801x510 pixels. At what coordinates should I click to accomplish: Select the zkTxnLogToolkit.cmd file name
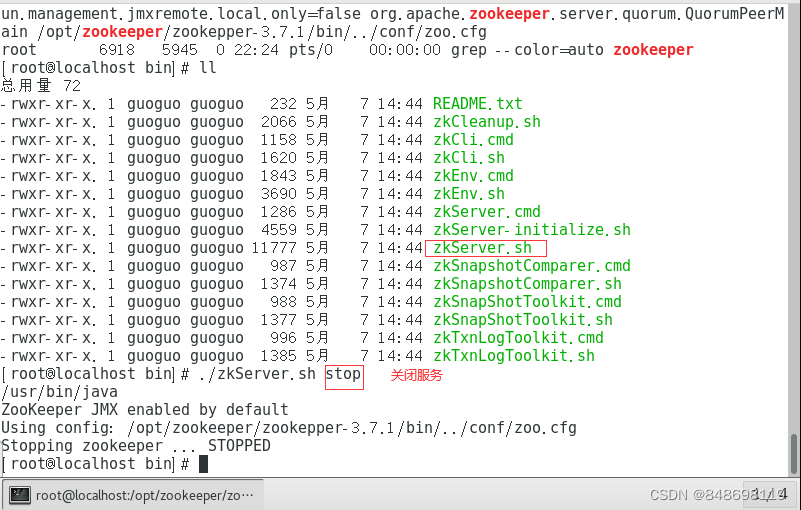[519, 338]
